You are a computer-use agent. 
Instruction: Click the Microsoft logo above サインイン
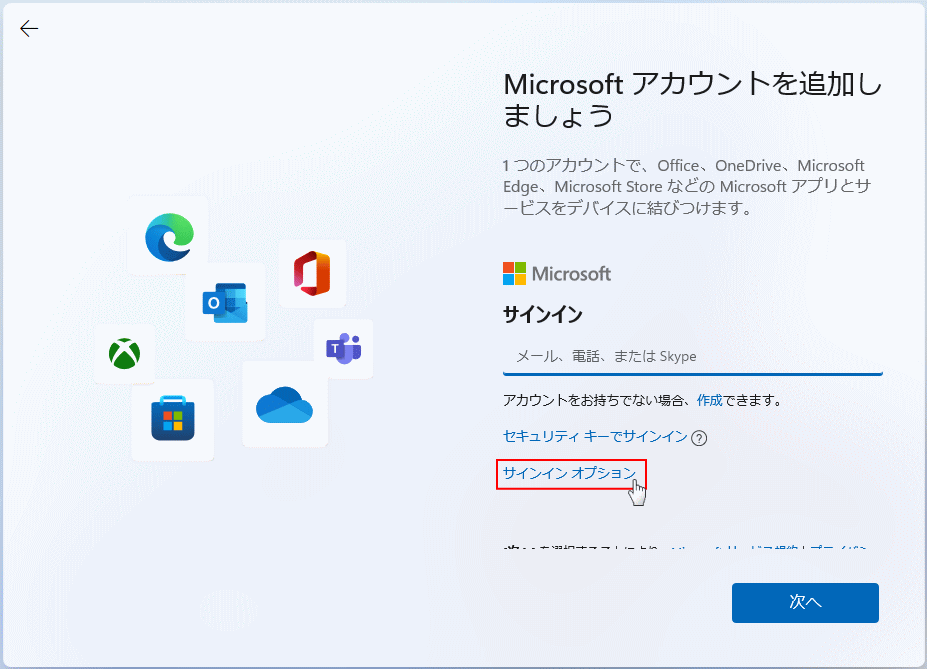(x=556, y=274)
